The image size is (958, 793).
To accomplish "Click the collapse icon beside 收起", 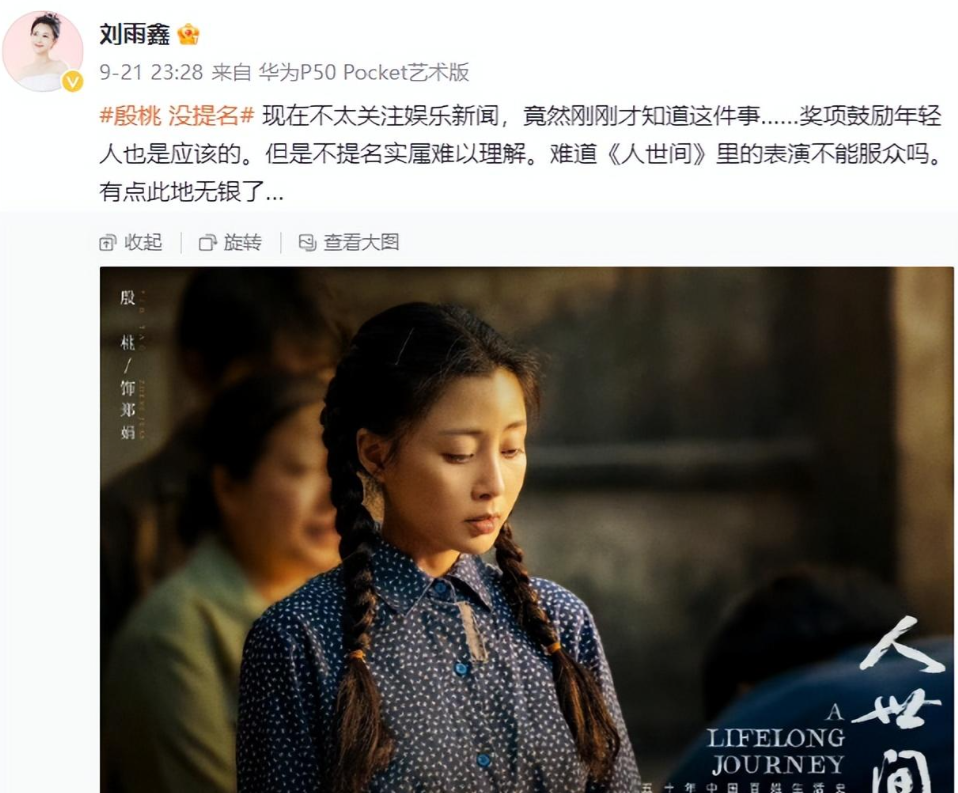I will coord(108,243).
